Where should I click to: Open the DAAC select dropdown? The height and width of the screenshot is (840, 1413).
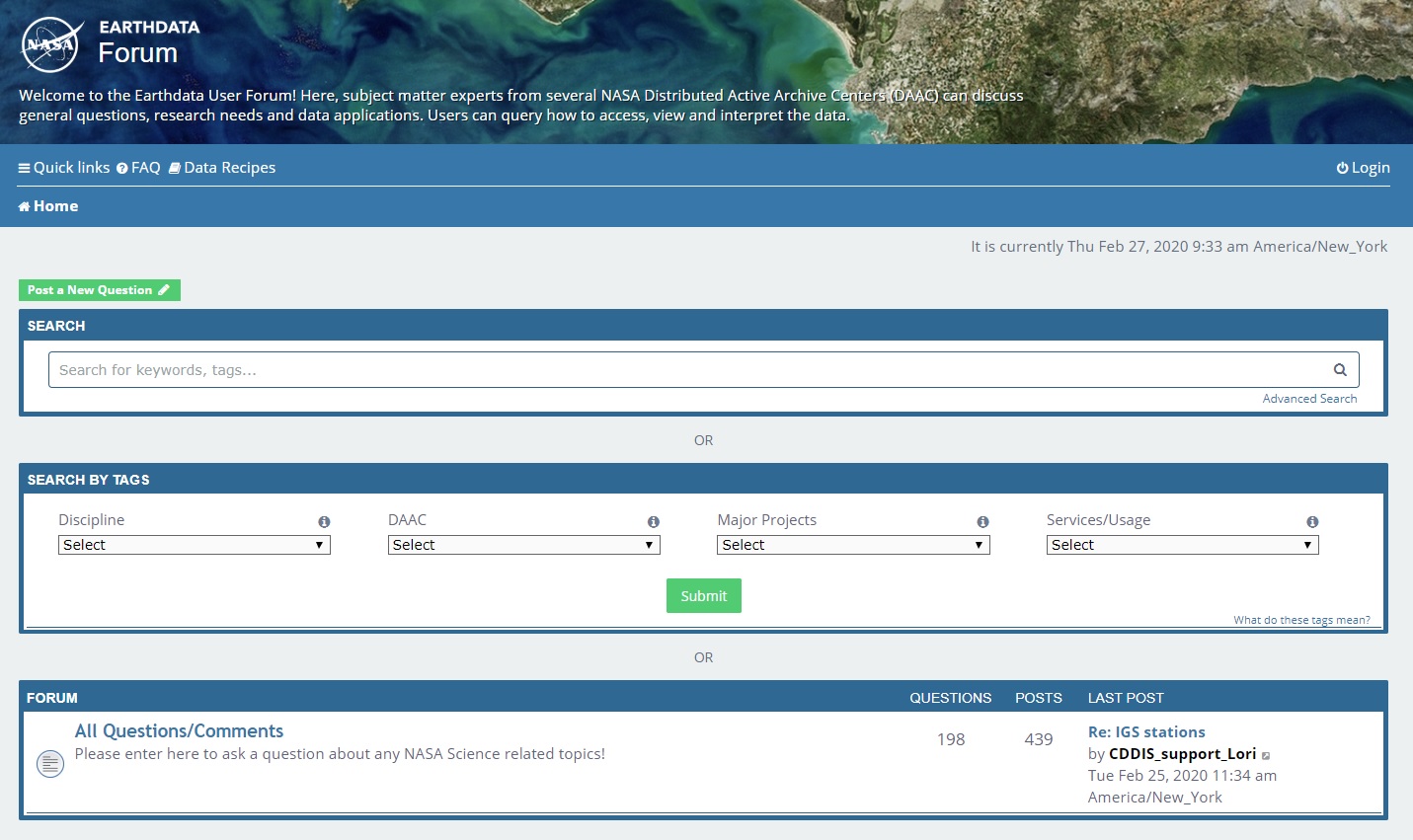click(523, 545)
